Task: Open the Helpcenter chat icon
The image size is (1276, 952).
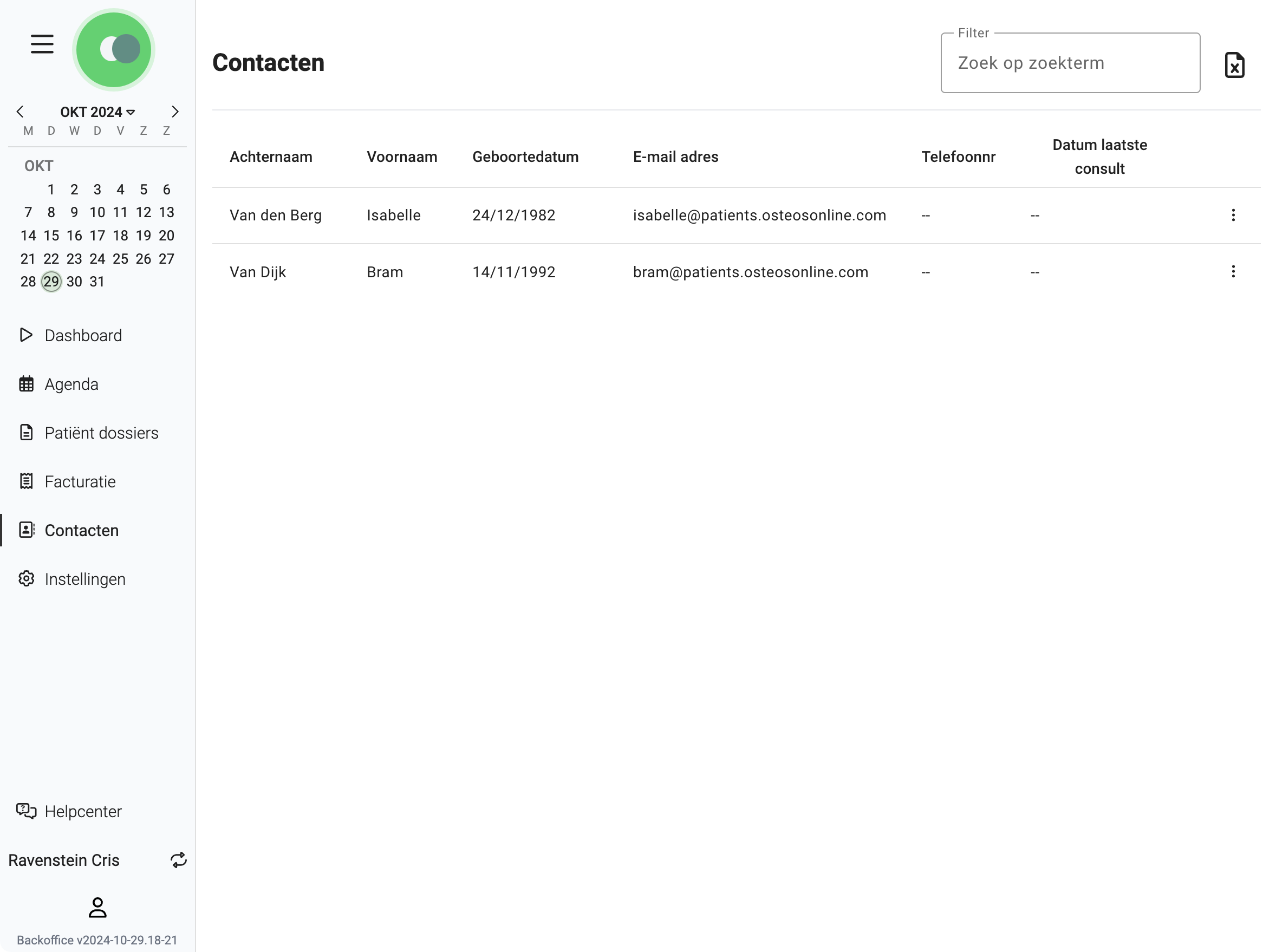Action: [27, 811]
